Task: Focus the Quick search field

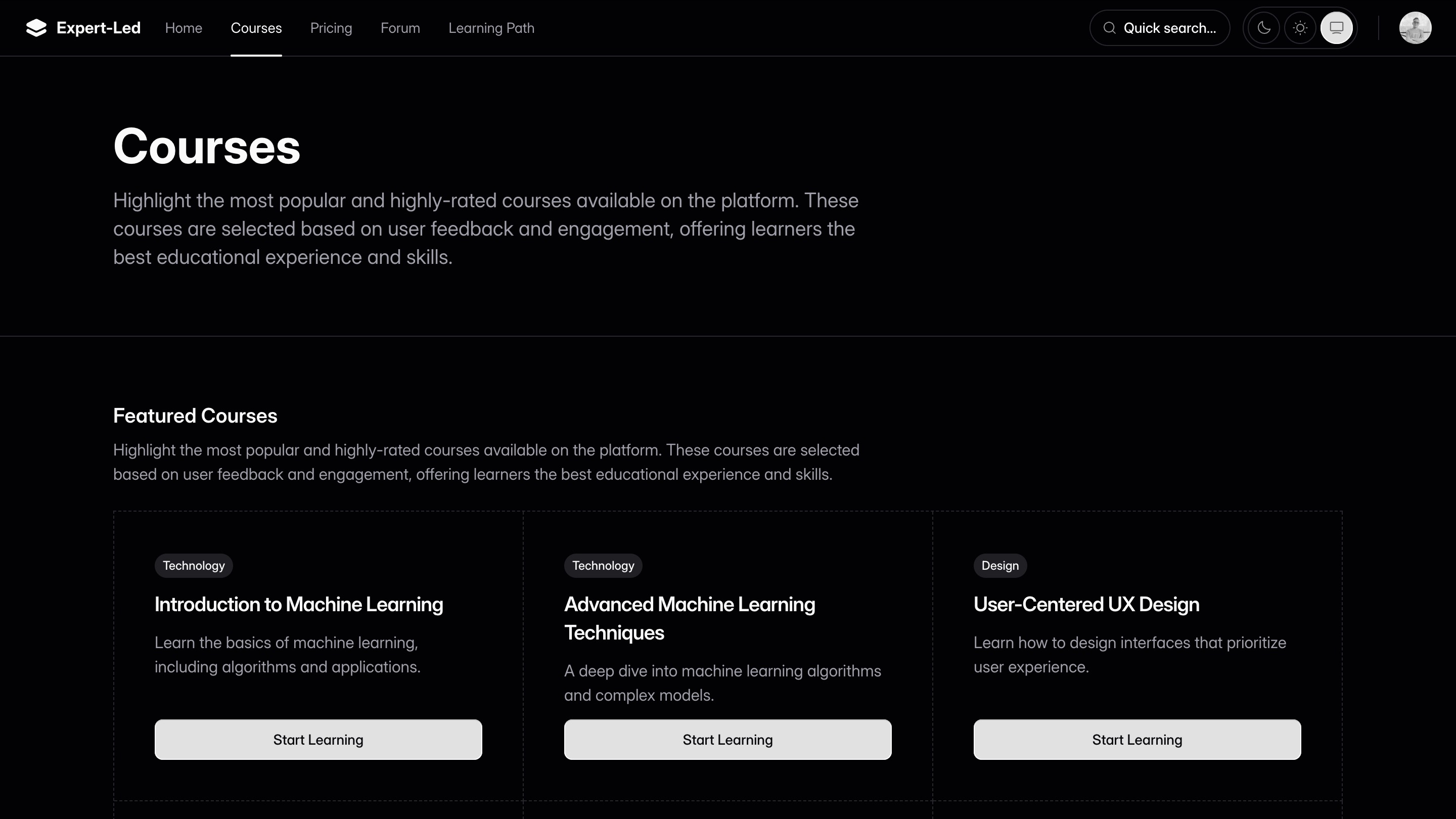Action: pos(1169,28)
